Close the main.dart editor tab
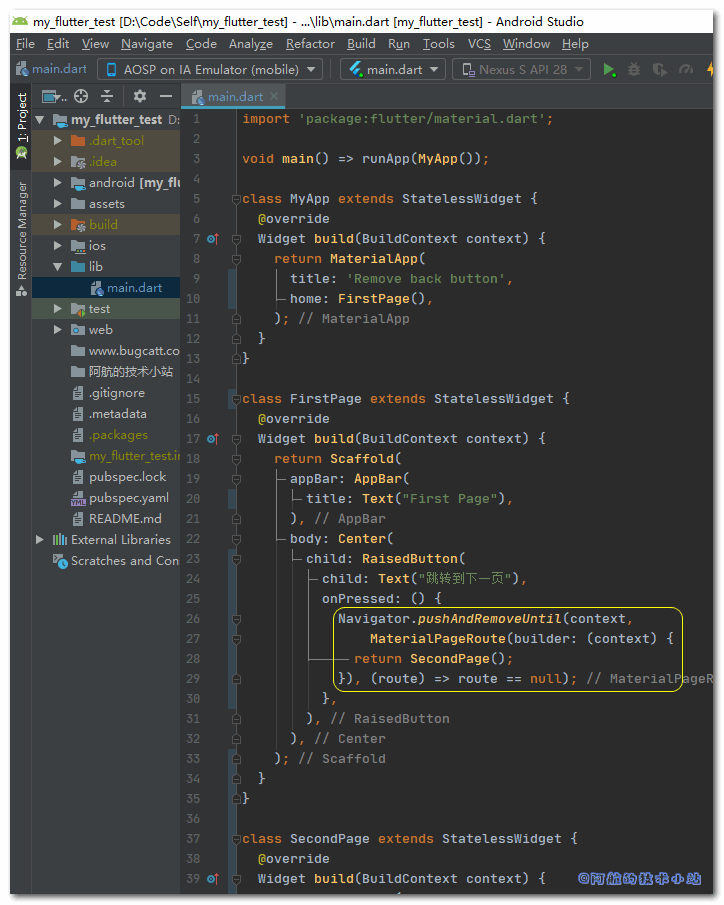The height and width of the screenshot is (905, 724). [274, 96]
